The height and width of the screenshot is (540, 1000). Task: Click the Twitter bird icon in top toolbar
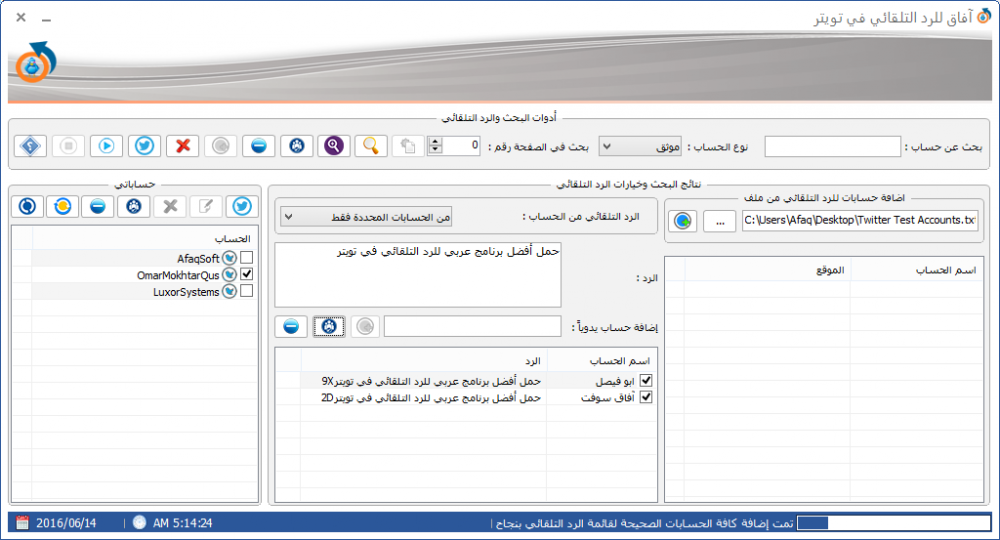pyautogui.click(x=144, y=146)
